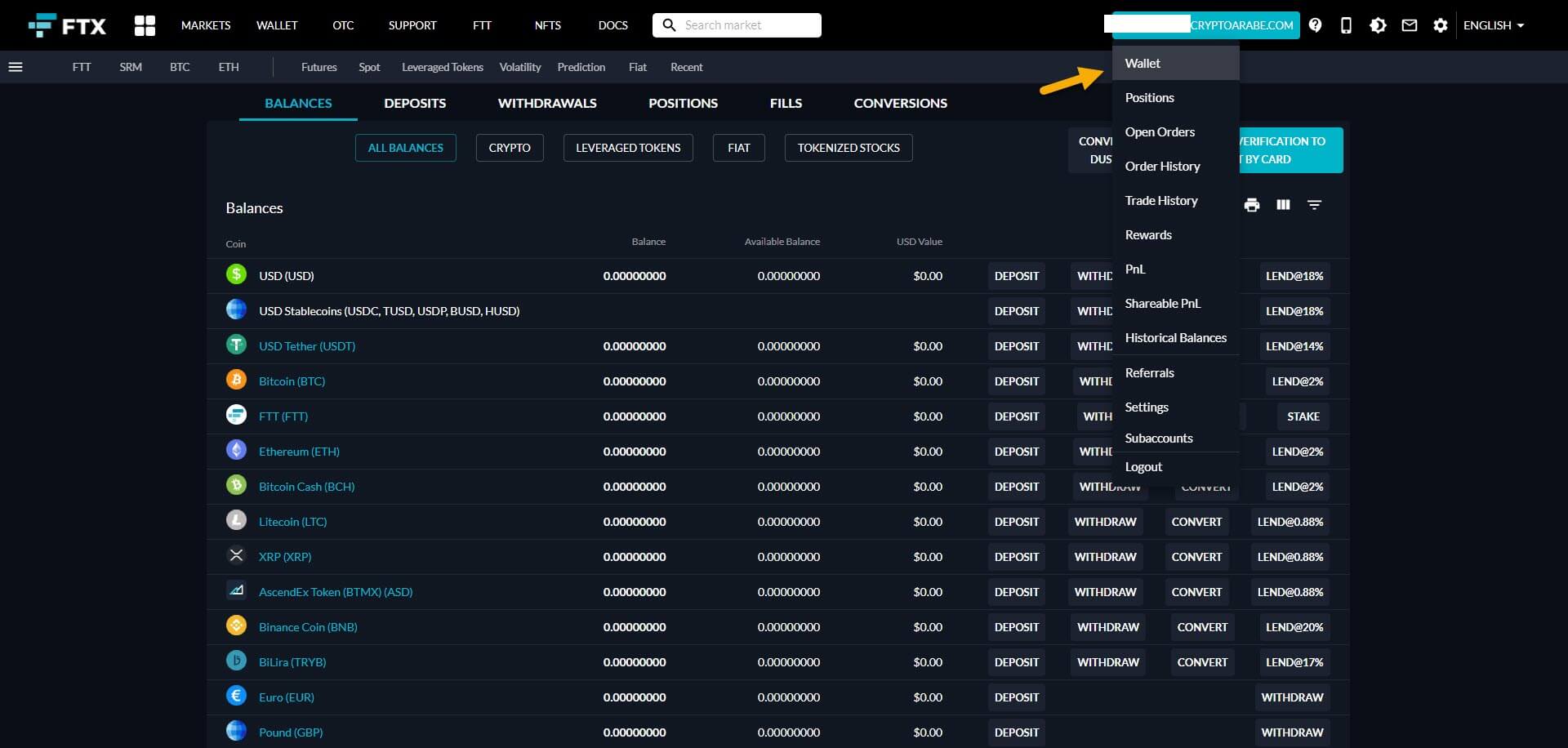Click the help question mark icon
Image resolution: width=1568 pixels, height=748 pixels.
[1315, 25]
